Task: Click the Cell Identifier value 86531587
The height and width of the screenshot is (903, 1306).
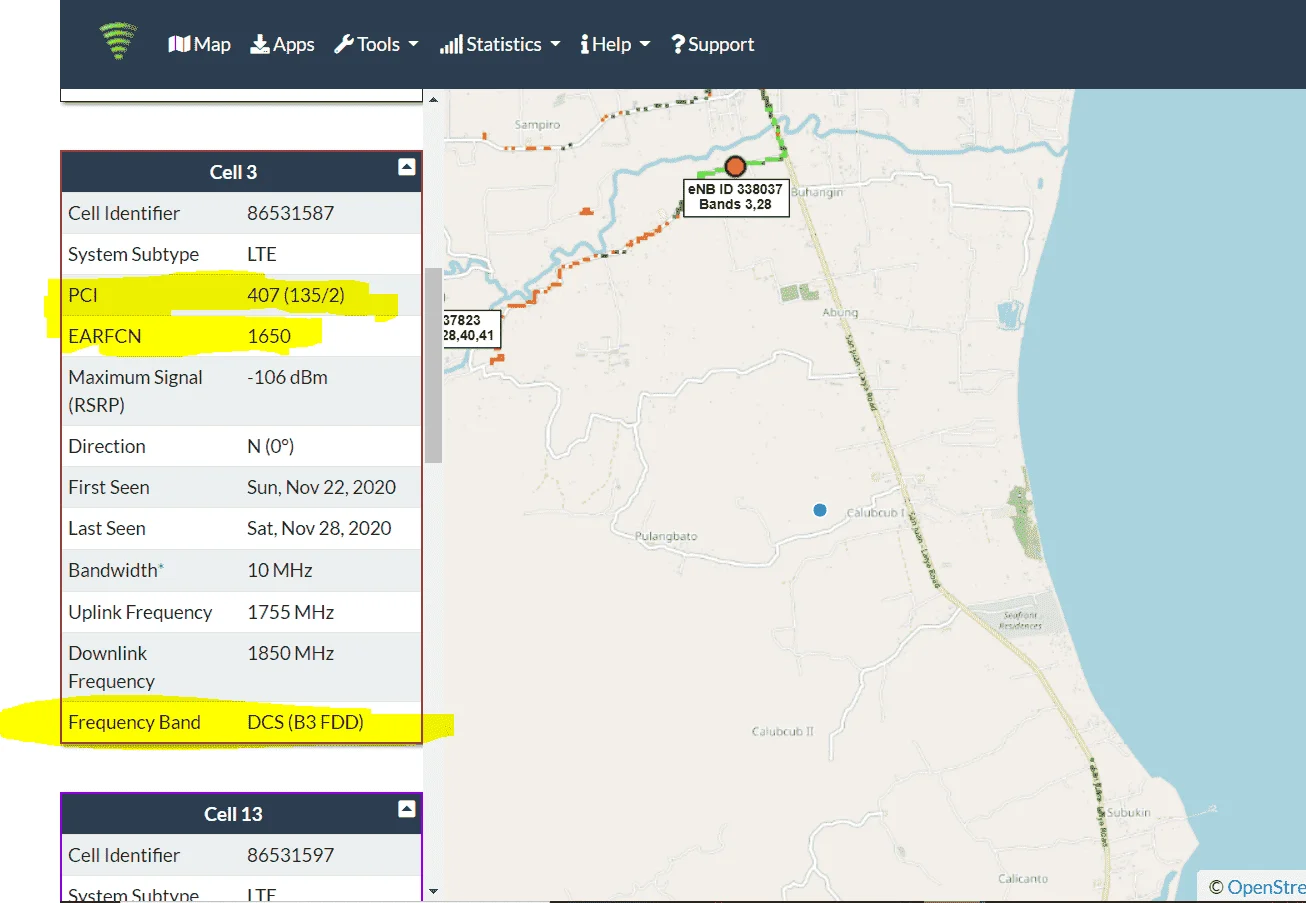Action: (x=290, y=213)
